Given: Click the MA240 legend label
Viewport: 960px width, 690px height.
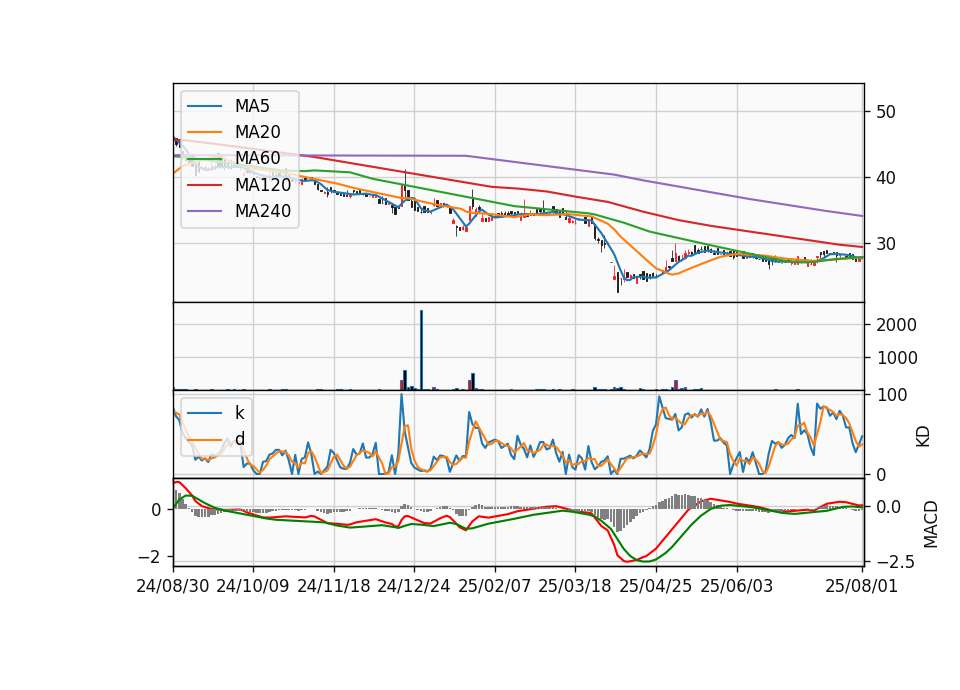Looking at the screenshot, I should [263, 211].
